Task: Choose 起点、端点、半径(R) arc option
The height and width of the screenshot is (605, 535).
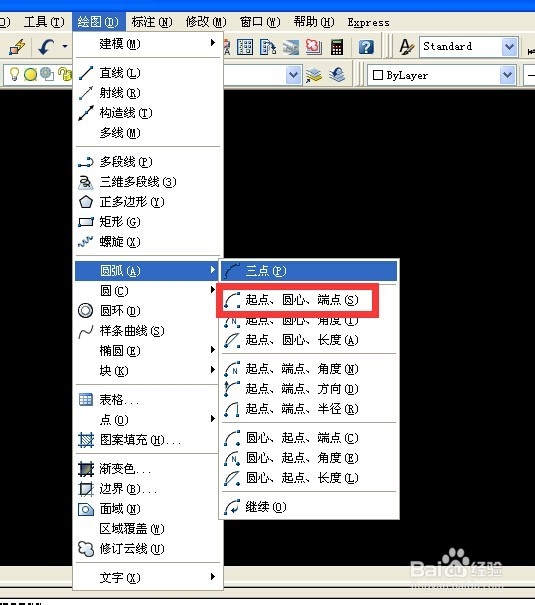Action: click(309, 409)
